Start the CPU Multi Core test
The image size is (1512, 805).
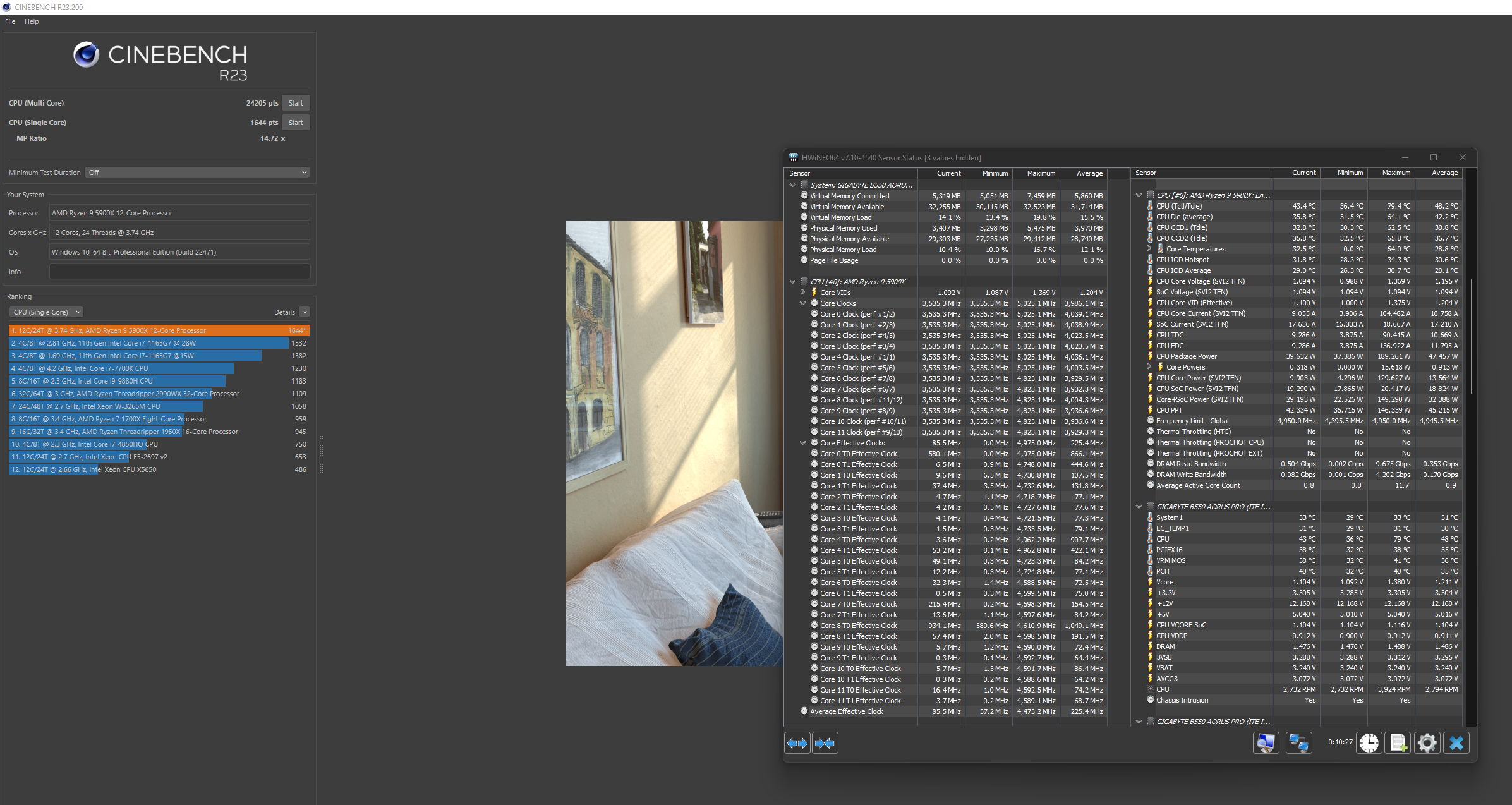295,103
